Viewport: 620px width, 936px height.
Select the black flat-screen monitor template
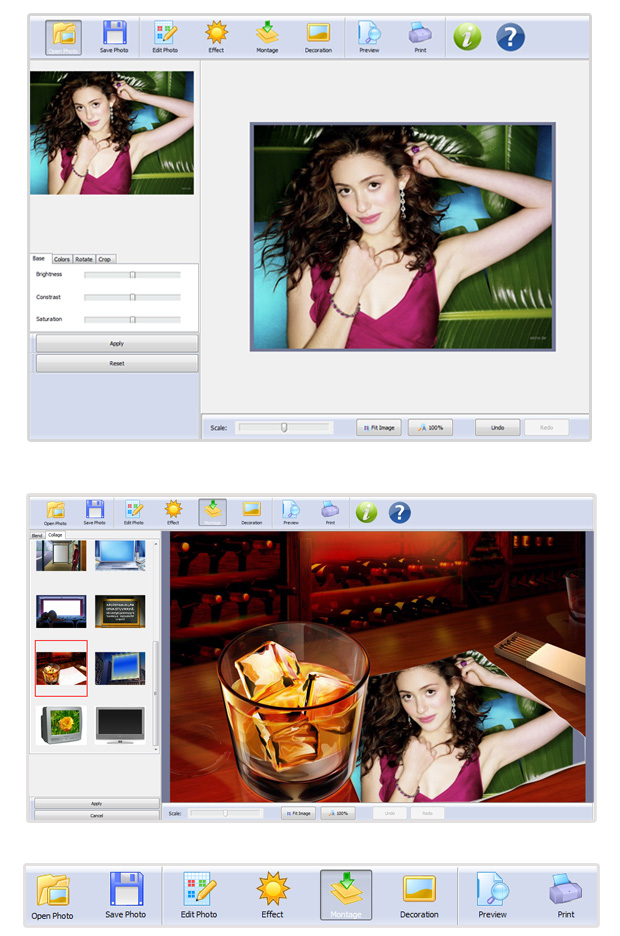pyautogui.click(x=120, y=725)
